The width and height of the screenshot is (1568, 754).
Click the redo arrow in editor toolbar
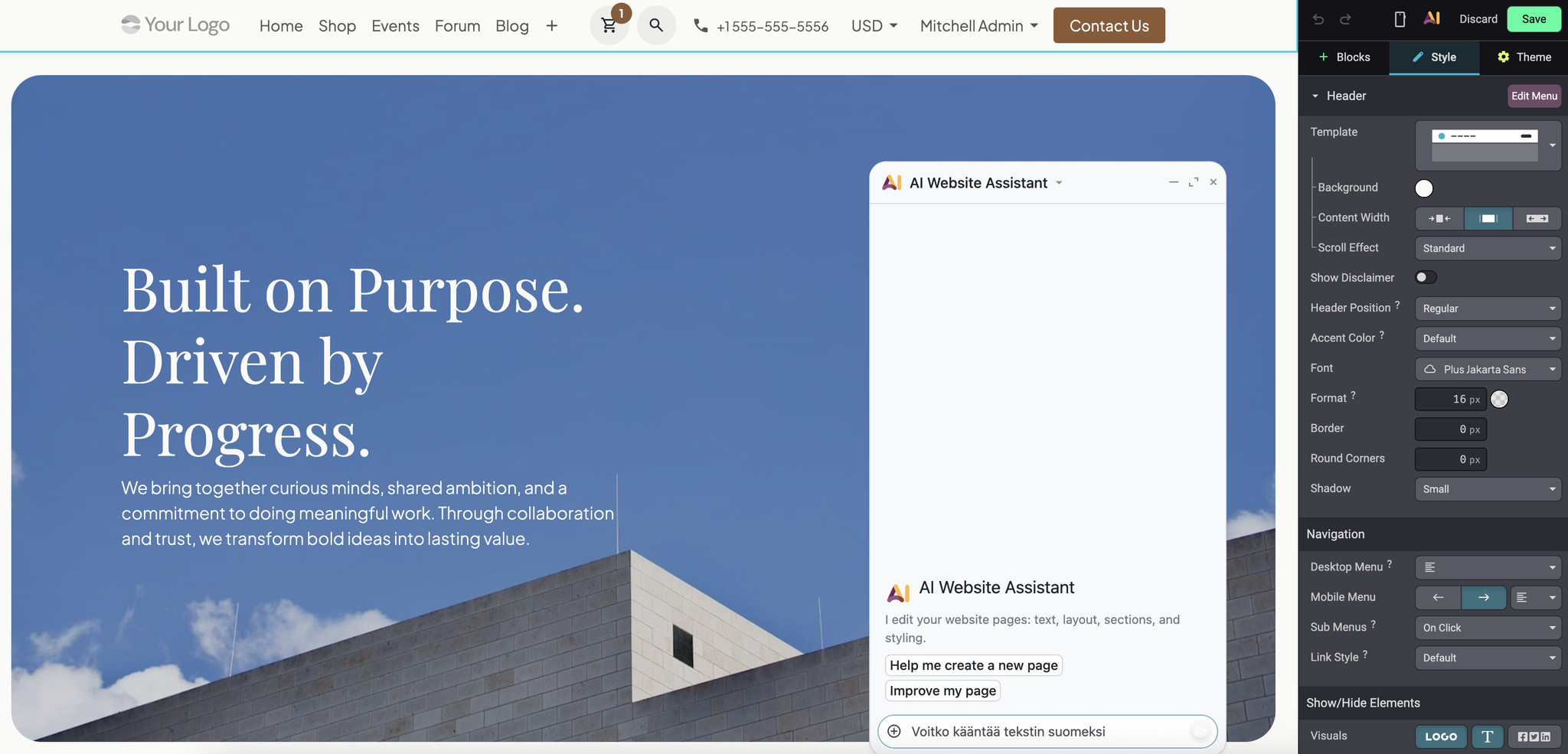pyautogui.click(x=1345, y=19)
